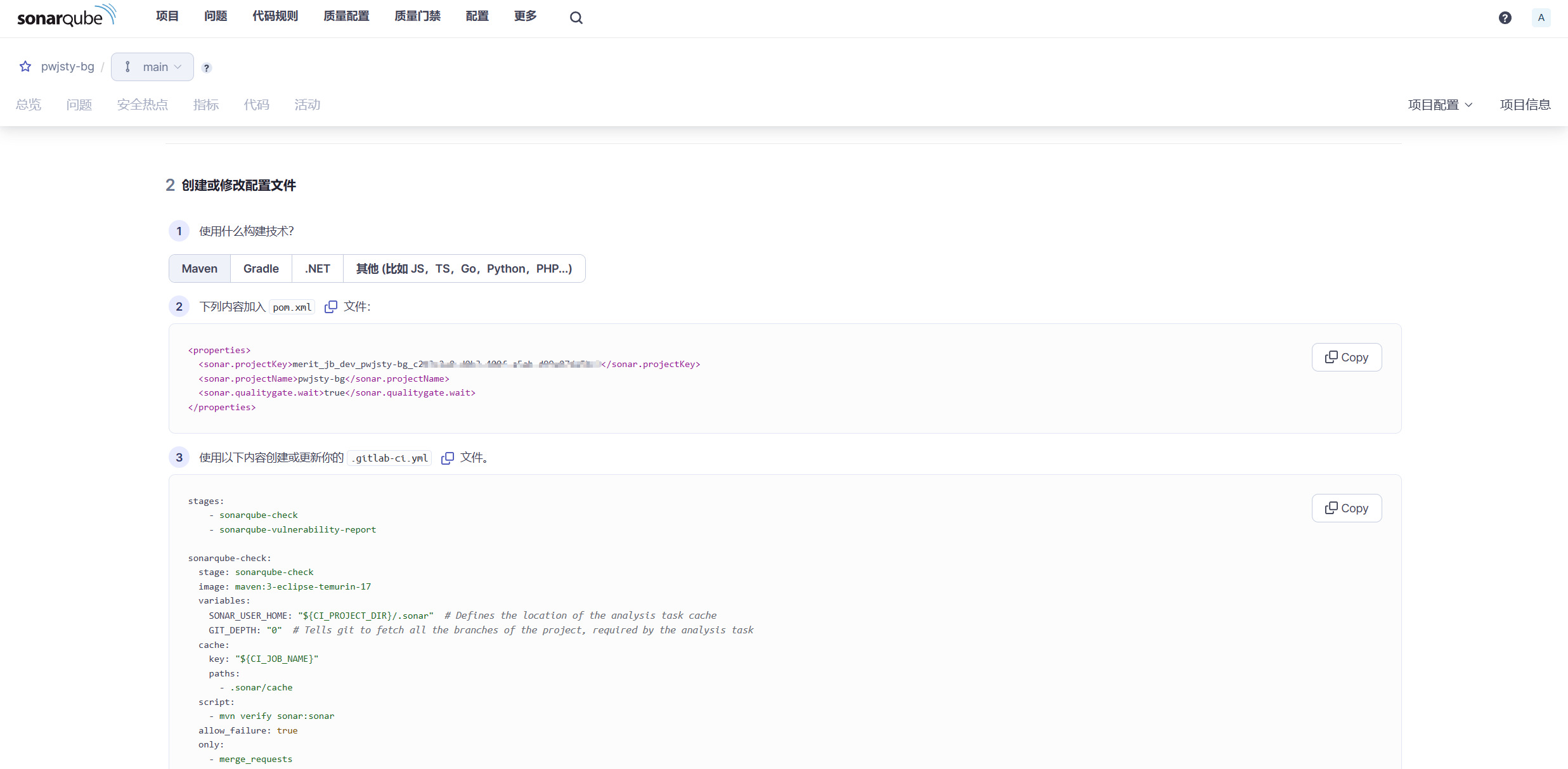1568x769 pixels.
Task: Favorite the pwjsty-bg project star
Action: 25,67
